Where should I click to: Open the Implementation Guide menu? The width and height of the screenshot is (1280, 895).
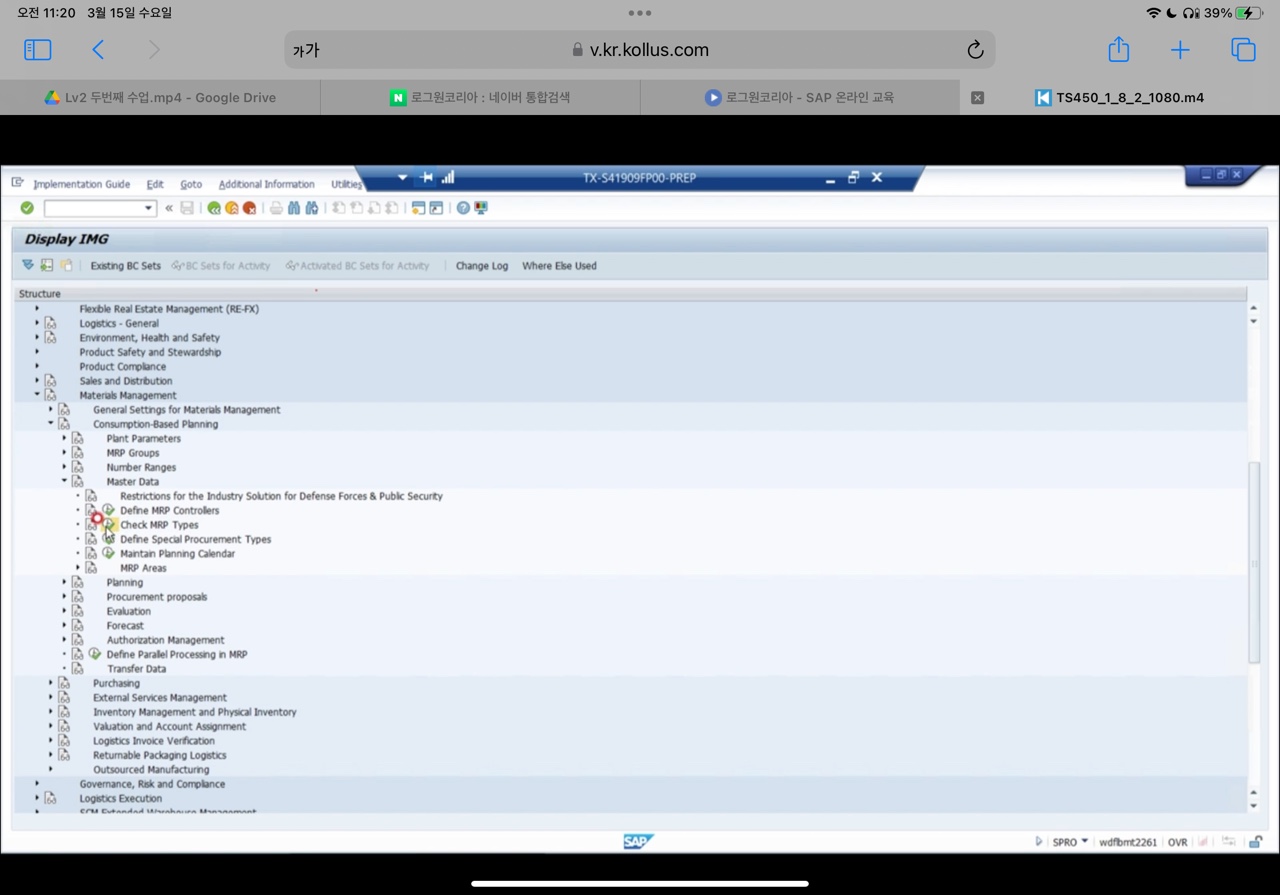[82, 184]
